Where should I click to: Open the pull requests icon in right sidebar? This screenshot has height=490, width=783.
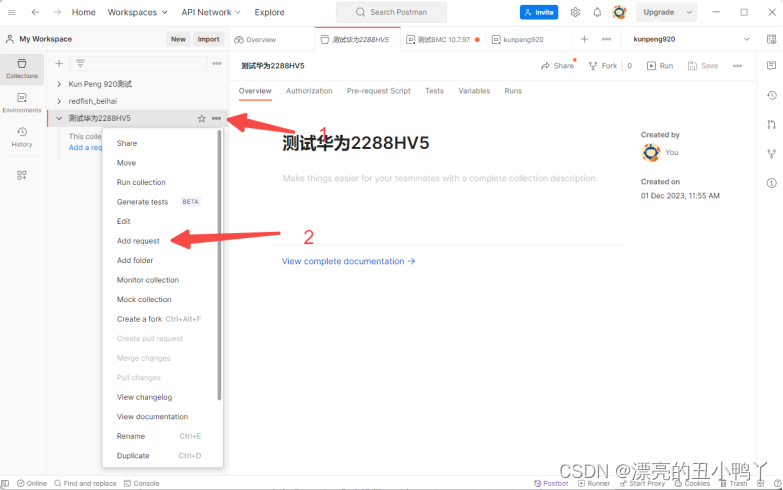pyautogui.click(x=772, y=124)
